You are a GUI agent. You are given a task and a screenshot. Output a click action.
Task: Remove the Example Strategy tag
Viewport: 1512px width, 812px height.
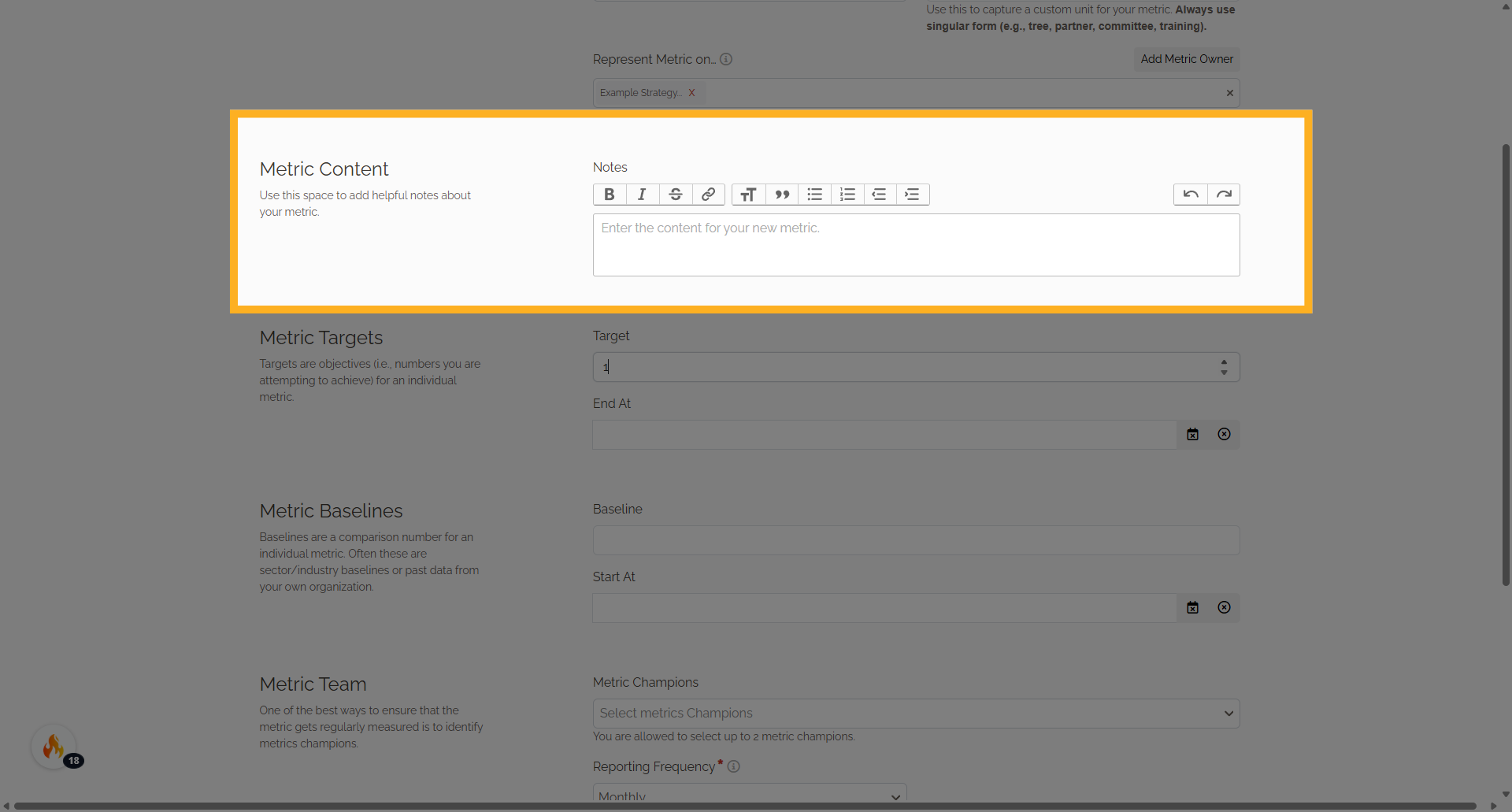point(691,93)
